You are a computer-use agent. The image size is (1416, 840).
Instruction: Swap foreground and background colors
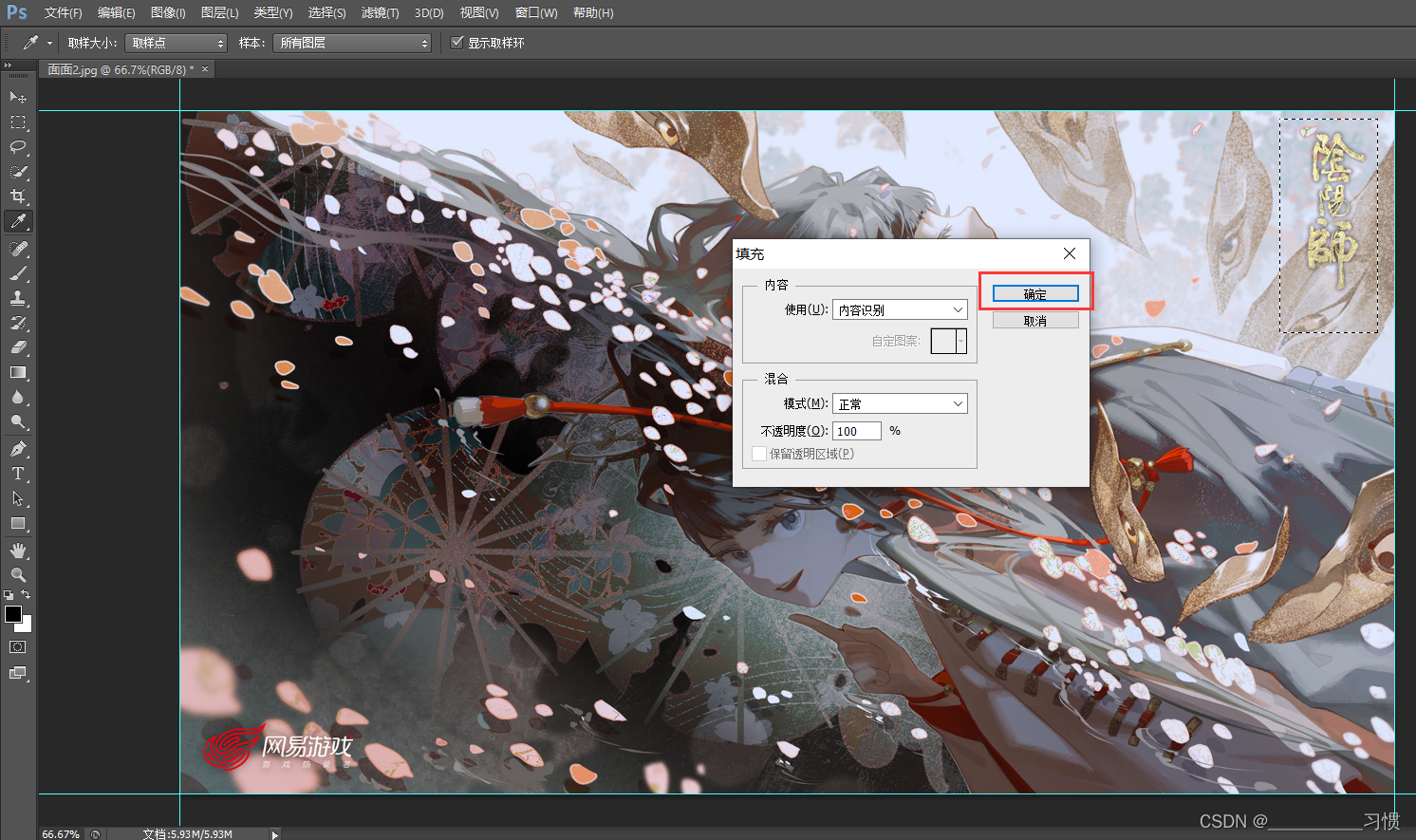tap(27, 595)
